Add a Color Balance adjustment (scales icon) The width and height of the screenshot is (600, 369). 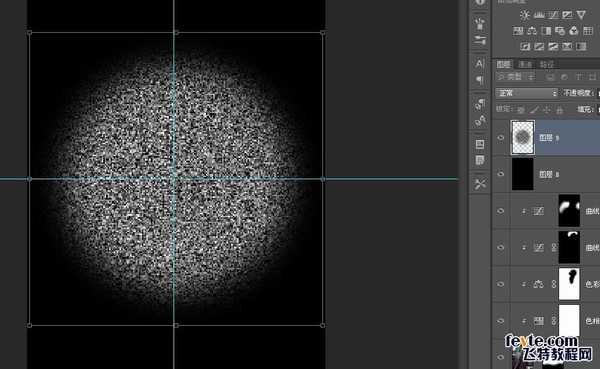(532, 31)
